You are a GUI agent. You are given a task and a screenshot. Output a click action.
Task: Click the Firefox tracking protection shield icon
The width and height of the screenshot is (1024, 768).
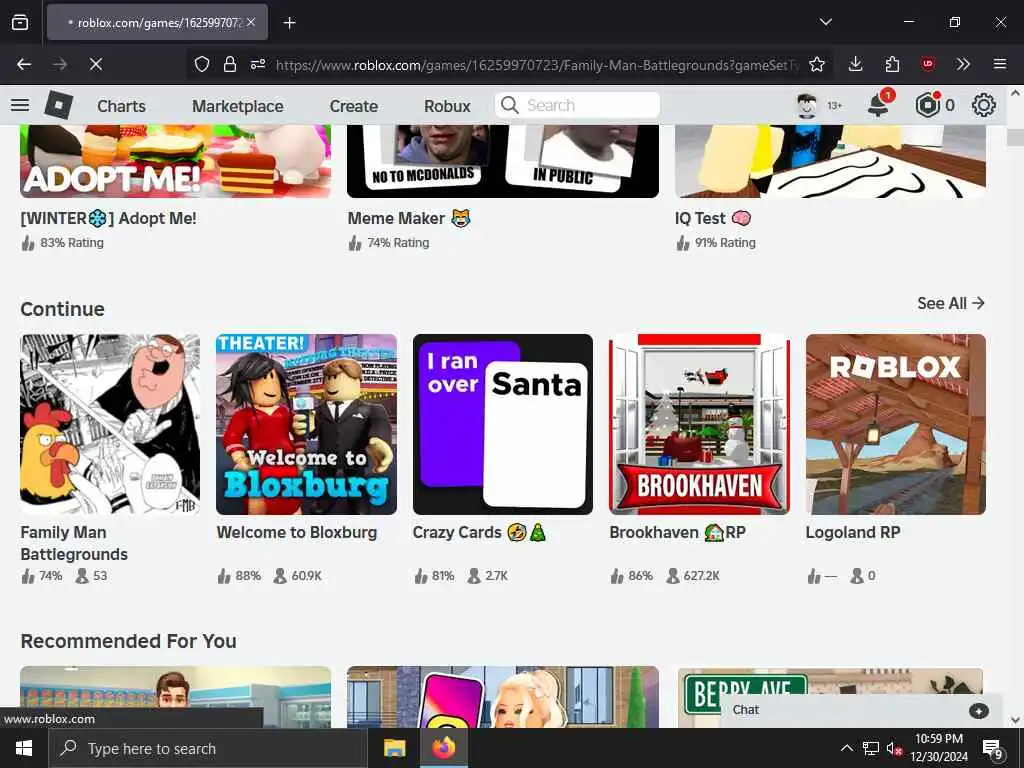(x=202, y=64)
